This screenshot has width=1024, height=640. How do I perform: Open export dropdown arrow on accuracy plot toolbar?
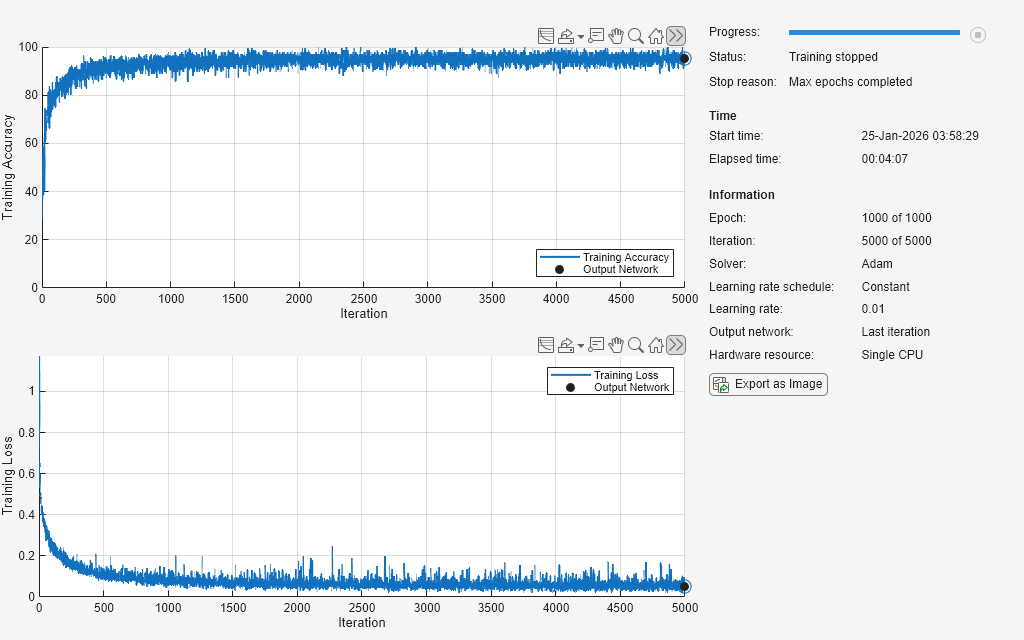(x=580, y=37)
